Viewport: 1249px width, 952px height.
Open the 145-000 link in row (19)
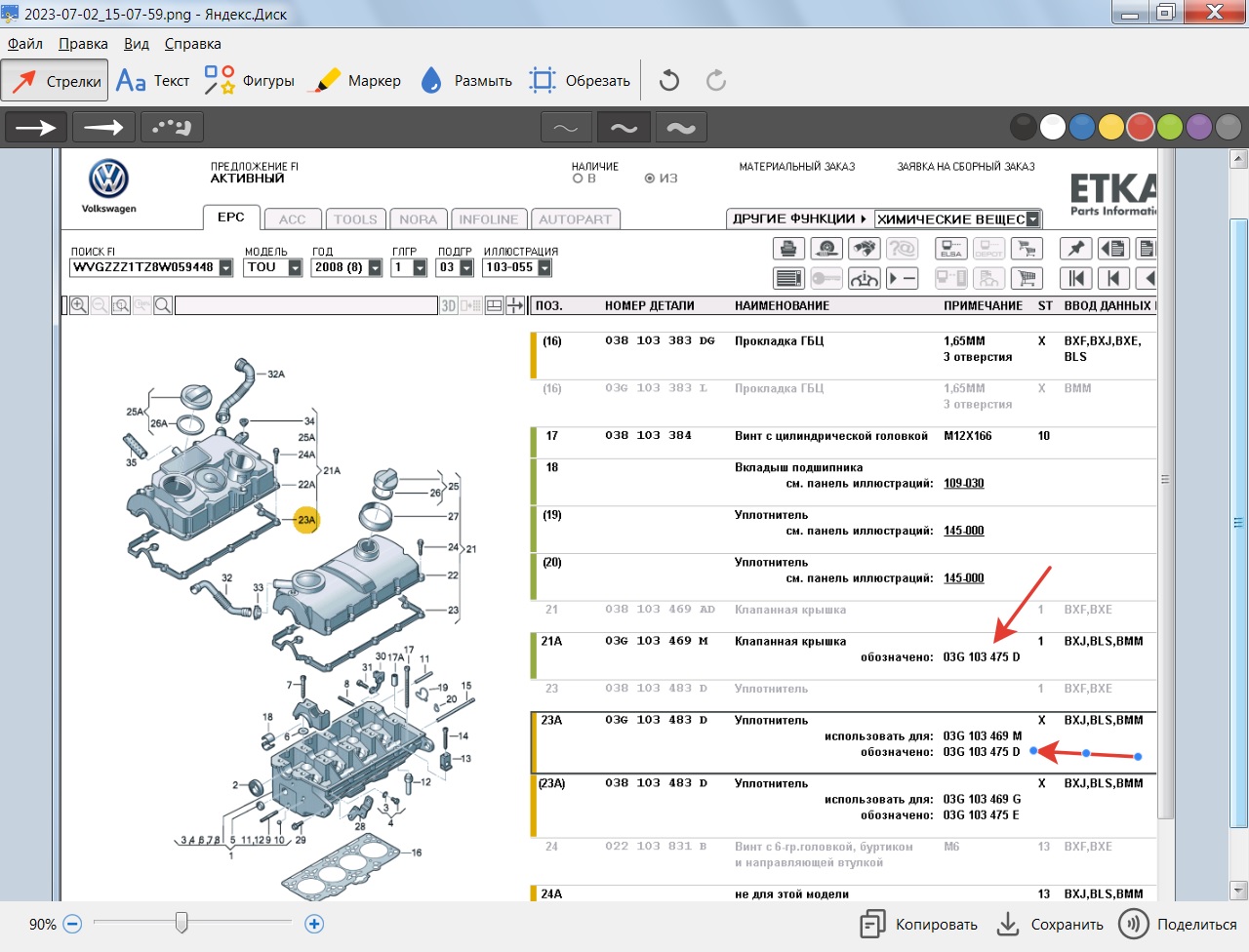pos(964,531)
